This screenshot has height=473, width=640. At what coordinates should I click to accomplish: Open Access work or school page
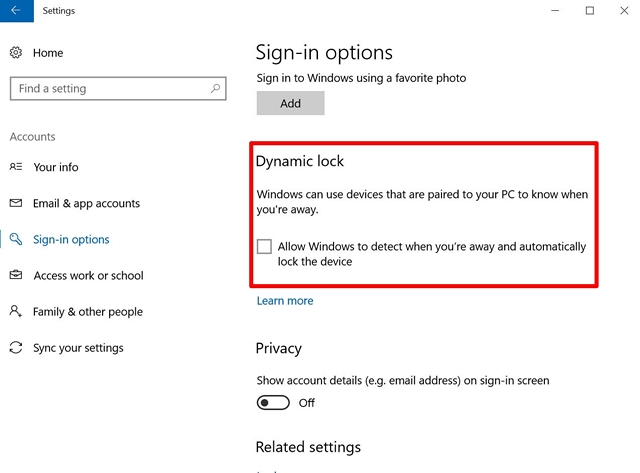(x=89, y=275)
